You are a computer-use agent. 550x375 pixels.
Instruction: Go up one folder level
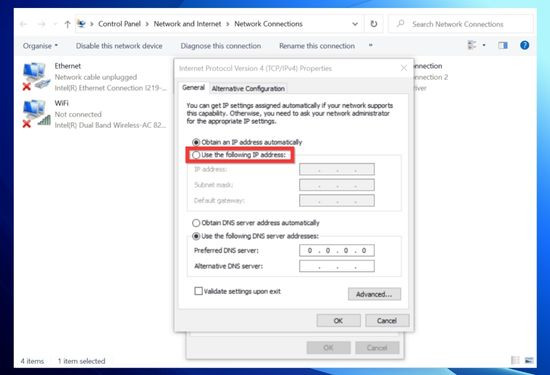tap(67, 24)
